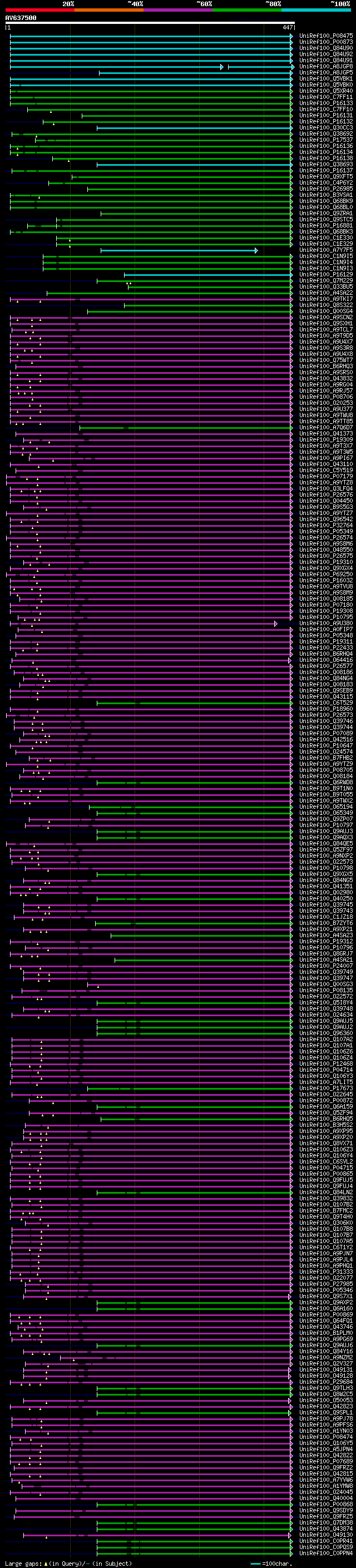Click the orange ~40% identity legend bar
This screenshot has height=1568, width=356.
coord(109,10)
